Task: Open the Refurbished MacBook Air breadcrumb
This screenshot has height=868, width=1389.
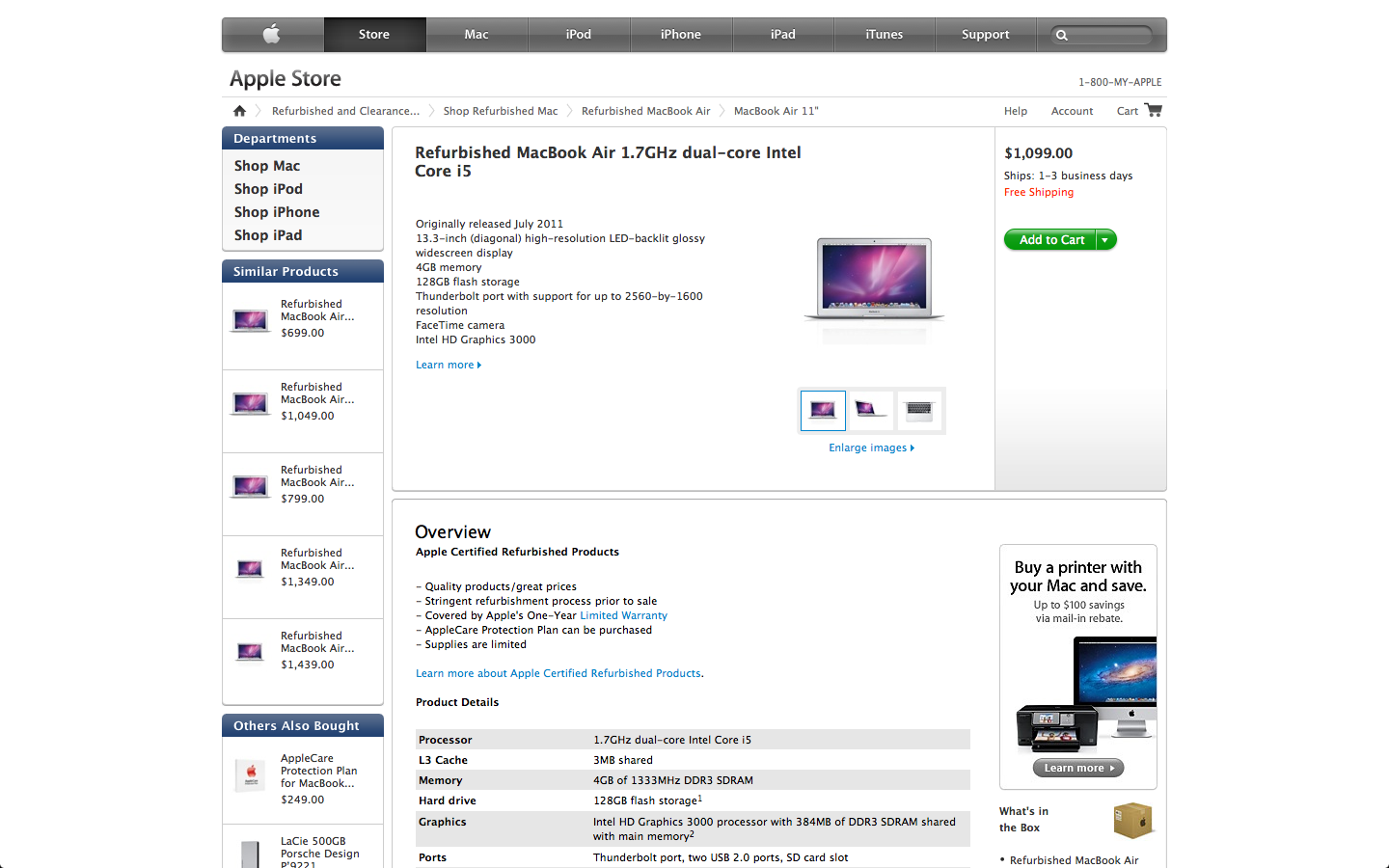Action: (x=645, y=111)
